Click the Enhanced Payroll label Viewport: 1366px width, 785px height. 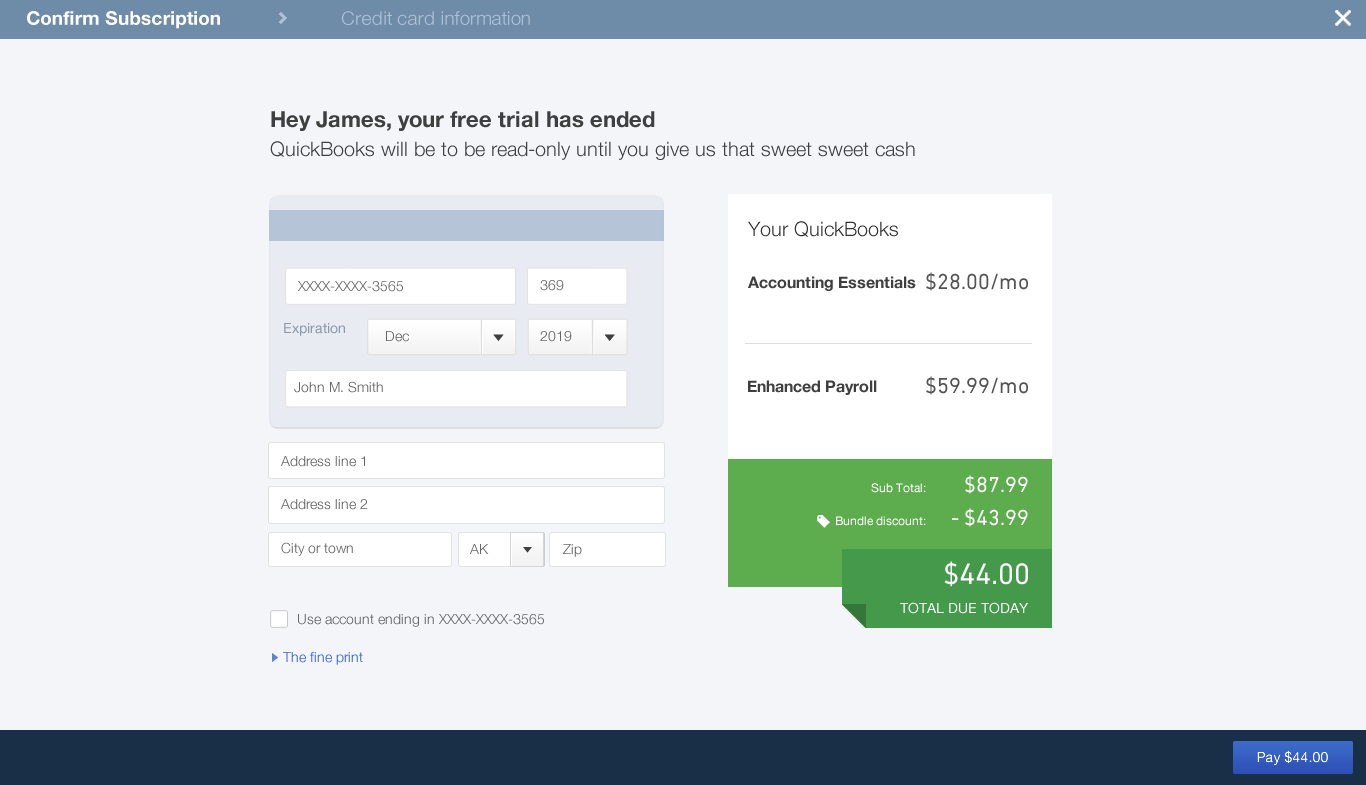pyautogui.click(x=812, y=387)
